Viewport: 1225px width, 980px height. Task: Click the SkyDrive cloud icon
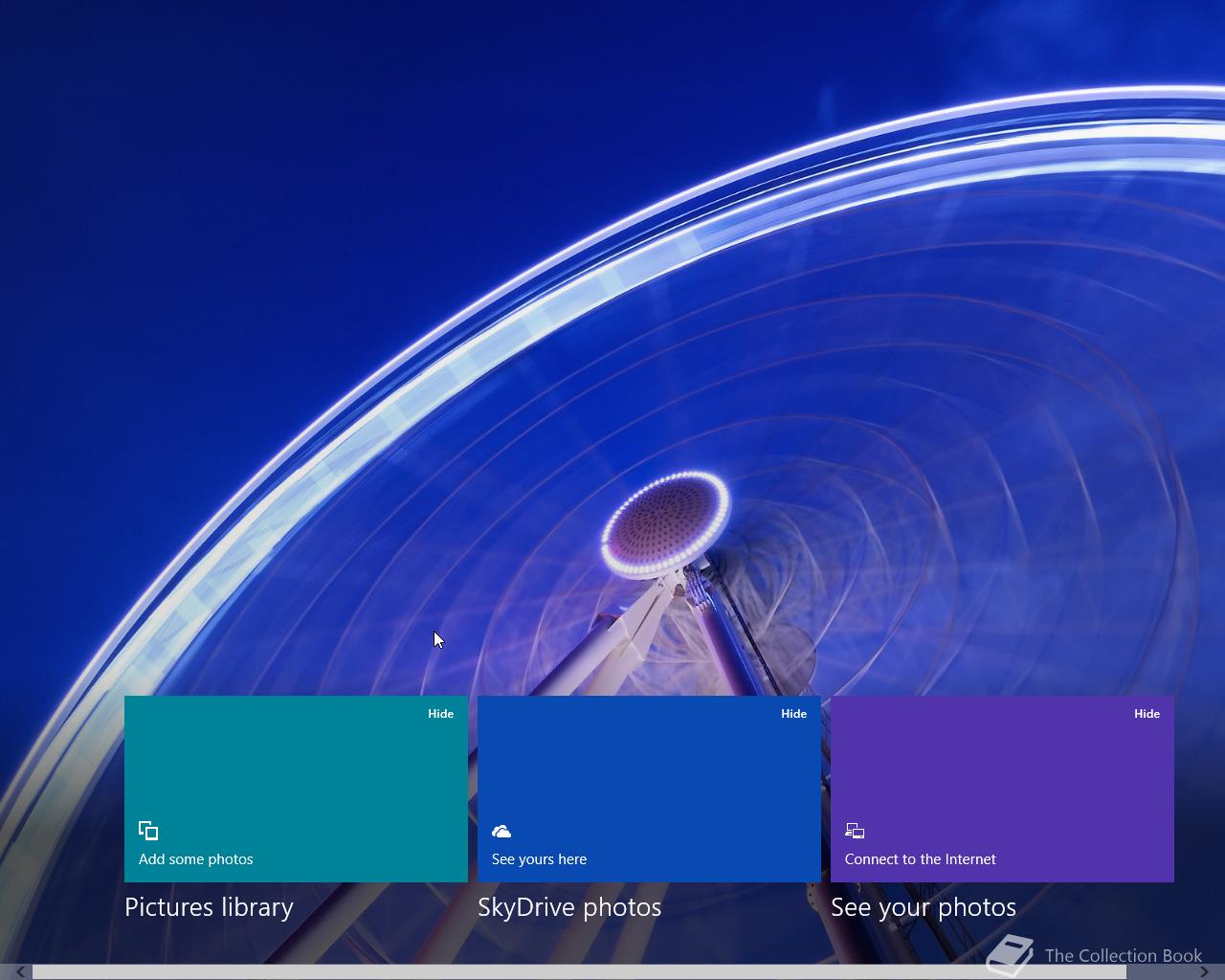501,831
